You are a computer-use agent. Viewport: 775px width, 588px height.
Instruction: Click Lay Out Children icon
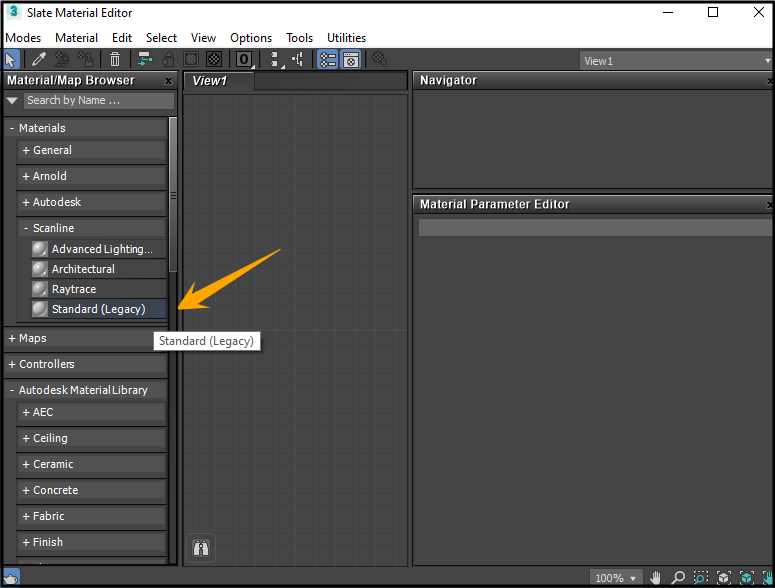(x=298, y=60)
